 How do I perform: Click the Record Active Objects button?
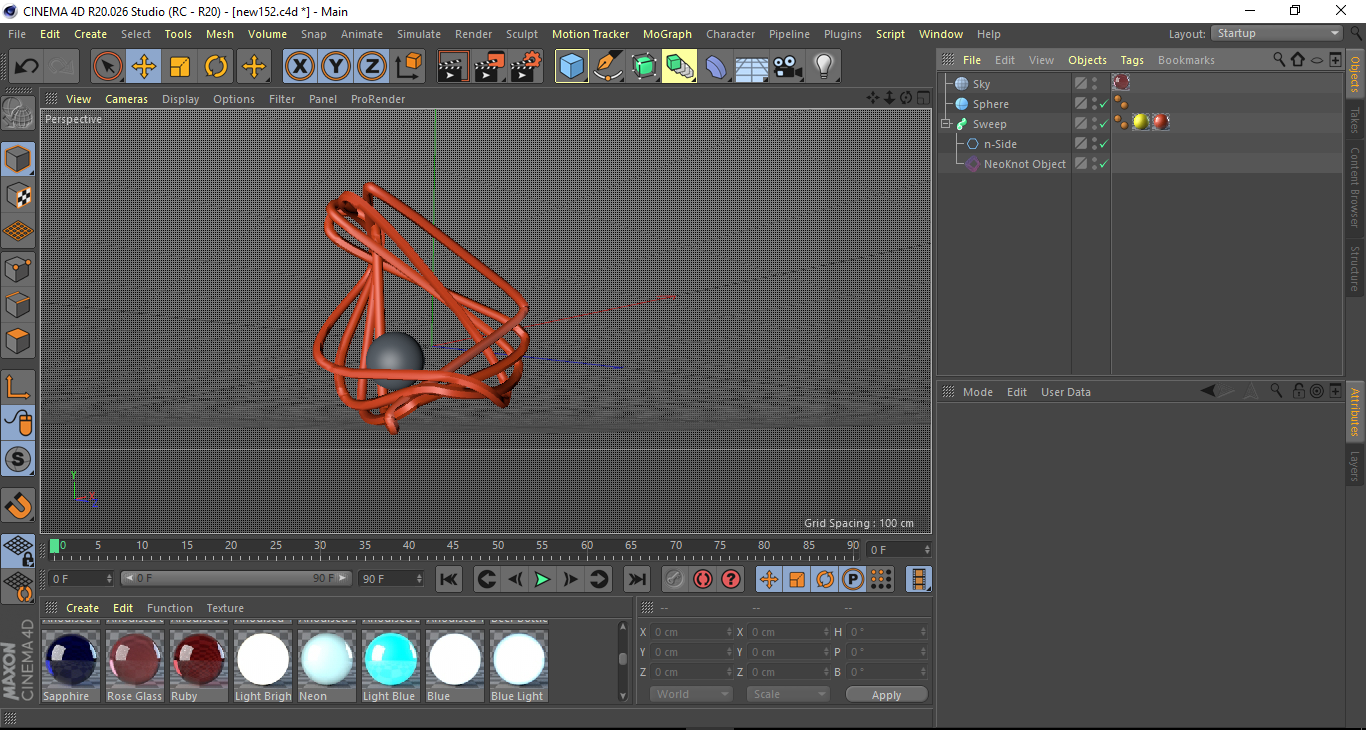(674, 579)
